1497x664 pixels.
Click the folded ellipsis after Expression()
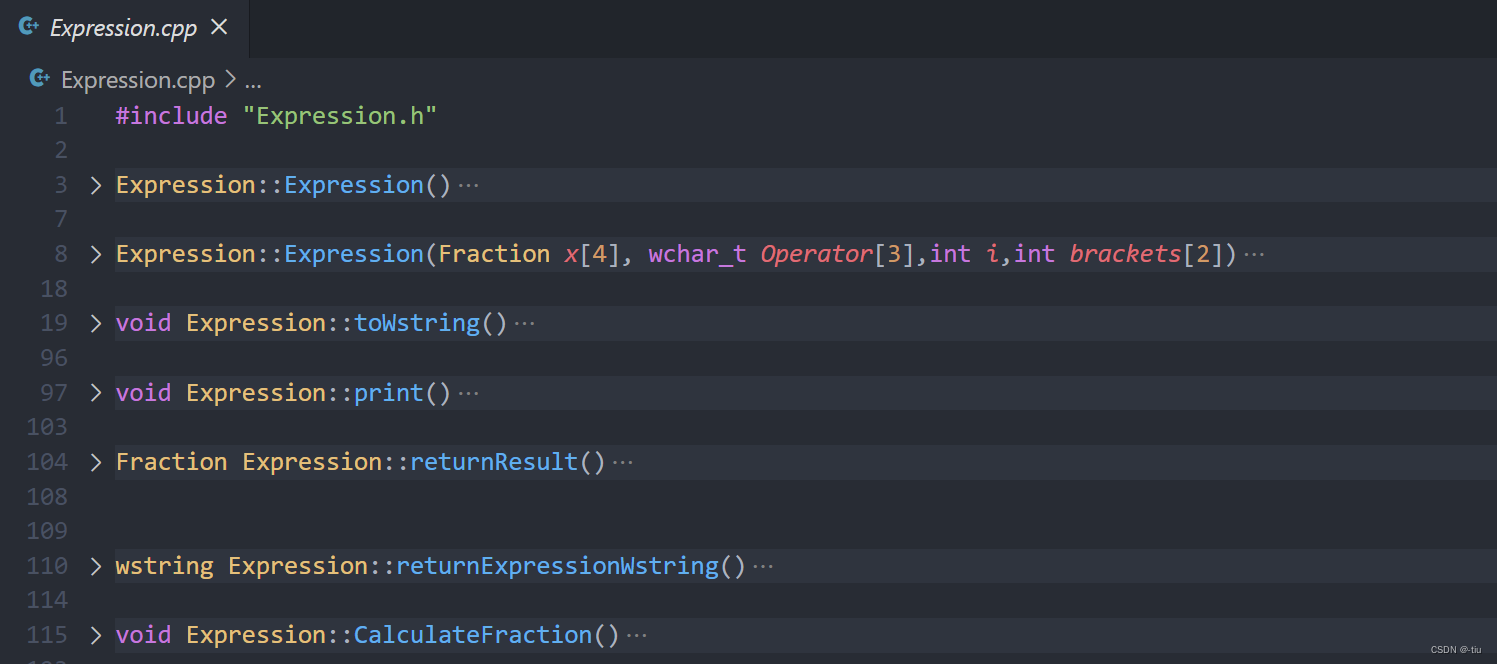[468, 186]
